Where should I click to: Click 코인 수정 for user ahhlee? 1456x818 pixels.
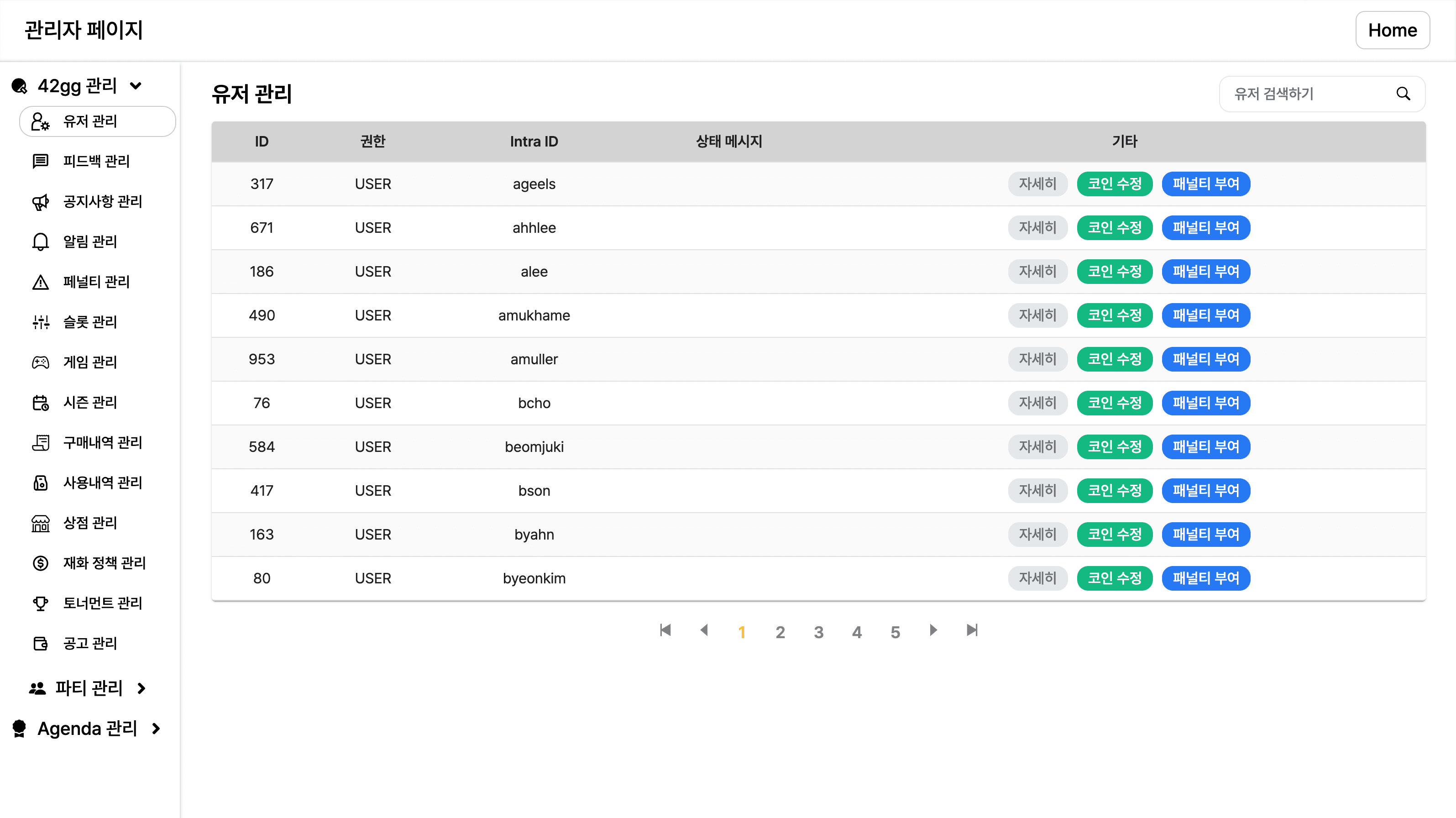click(1115, 228)
